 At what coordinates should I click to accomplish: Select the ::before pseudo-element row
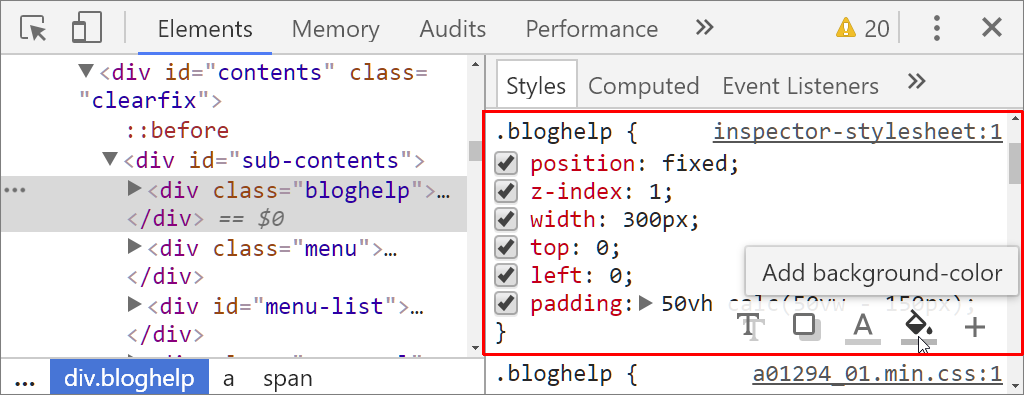[178, 131]
